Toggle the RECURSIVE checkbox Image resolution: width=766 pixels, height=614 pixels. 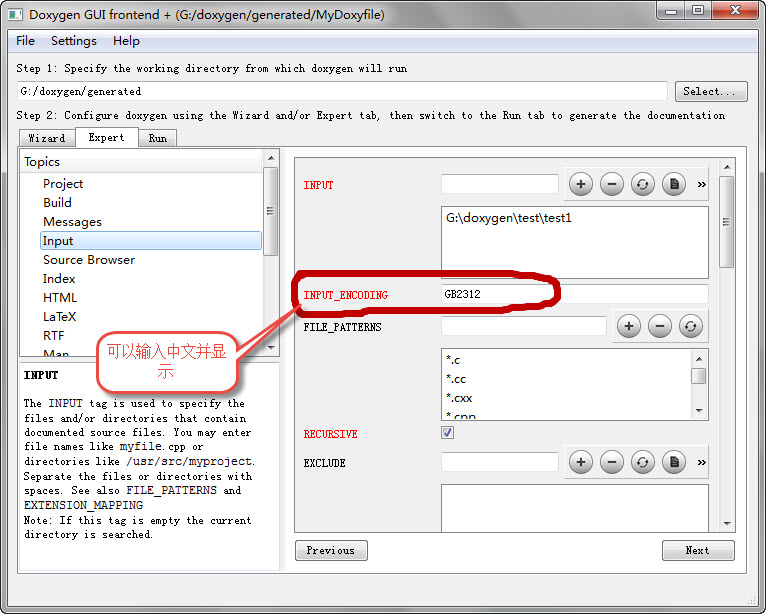pos(447,433)
